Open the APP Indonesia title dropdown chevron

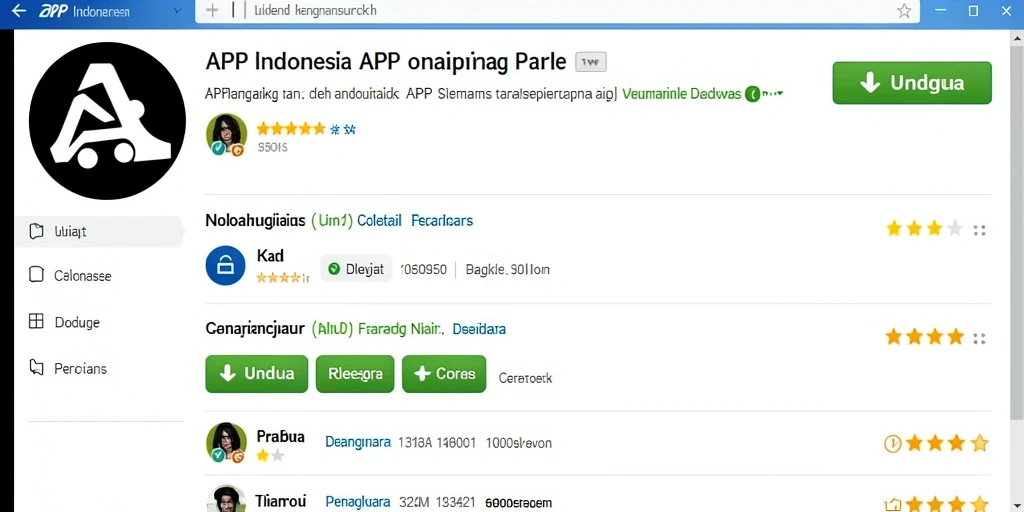coord(178,11)
